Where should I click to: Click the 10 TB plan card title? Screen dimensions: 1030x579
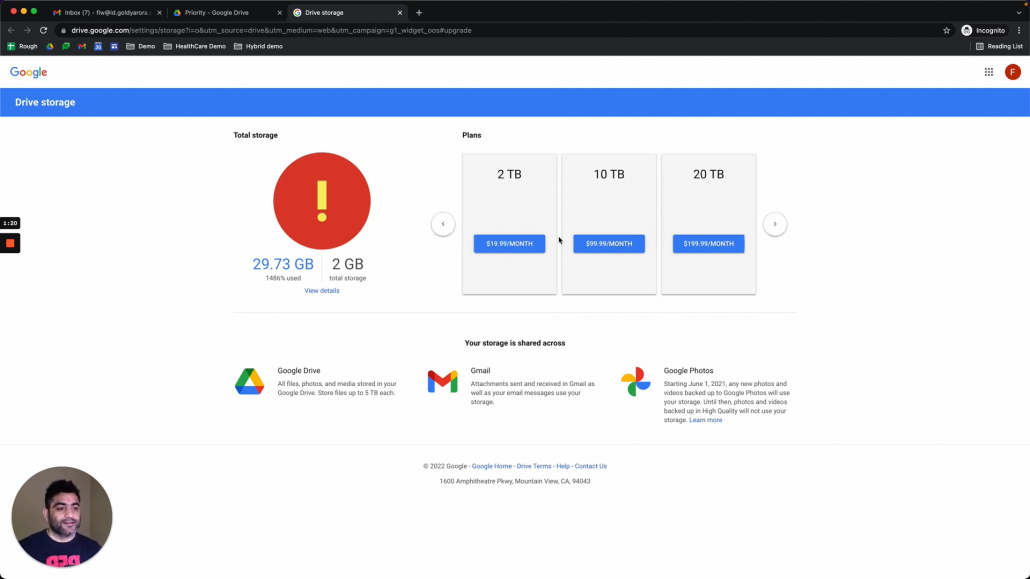click(x=609, y=174)
